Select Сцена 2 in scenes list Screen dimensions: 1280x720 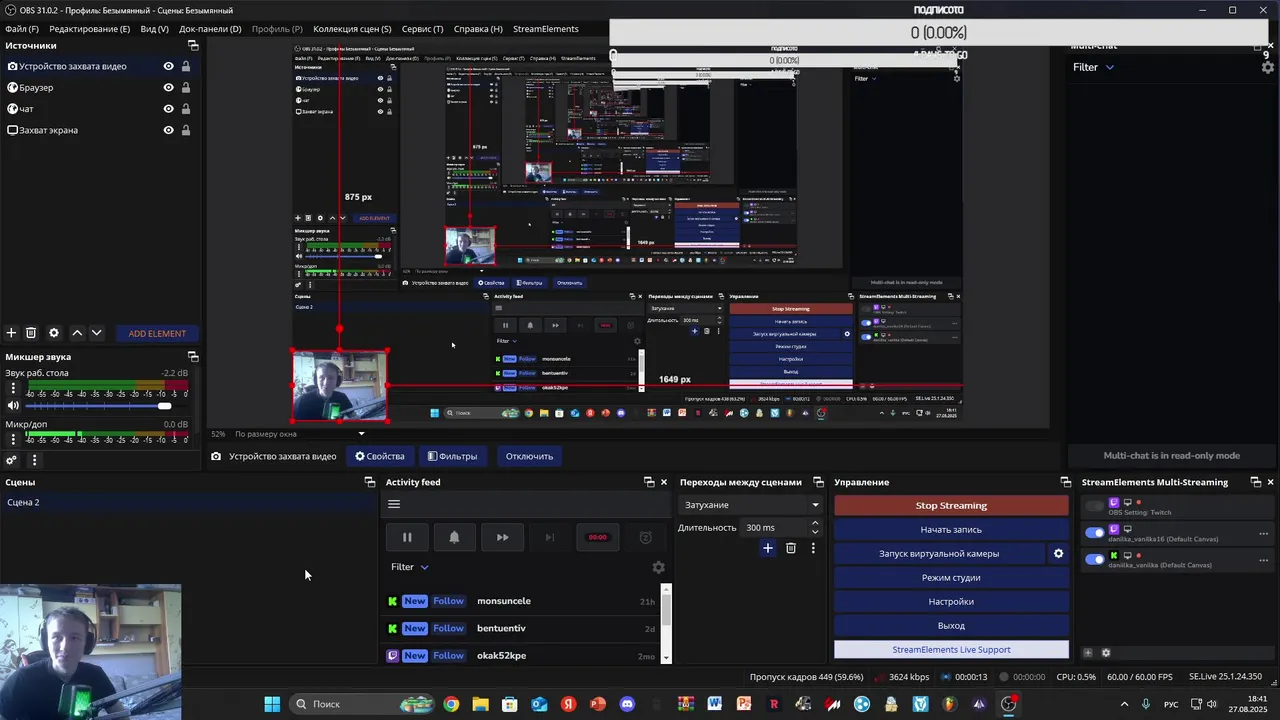click(x=188, y=502)
